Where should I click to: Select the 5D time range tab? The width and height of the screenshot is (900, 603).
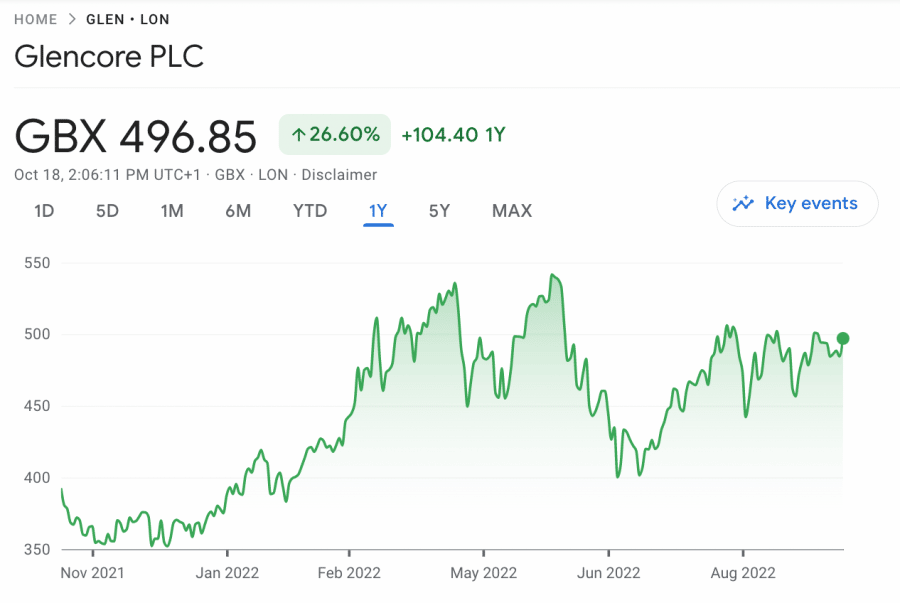coord(107,211)
